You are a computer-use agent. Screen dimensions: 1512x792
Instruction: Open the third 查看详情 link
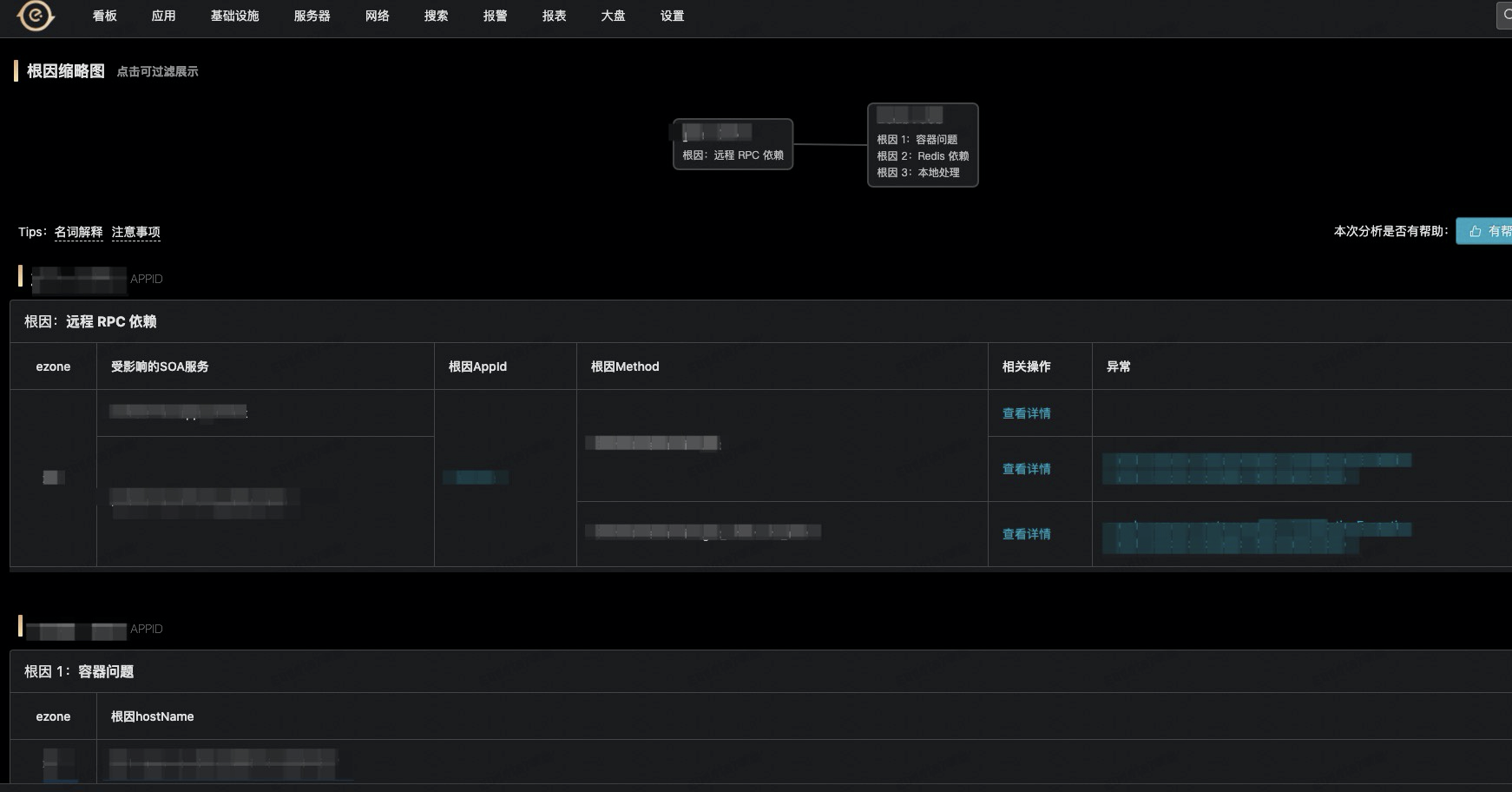[x=1026, y=534]
